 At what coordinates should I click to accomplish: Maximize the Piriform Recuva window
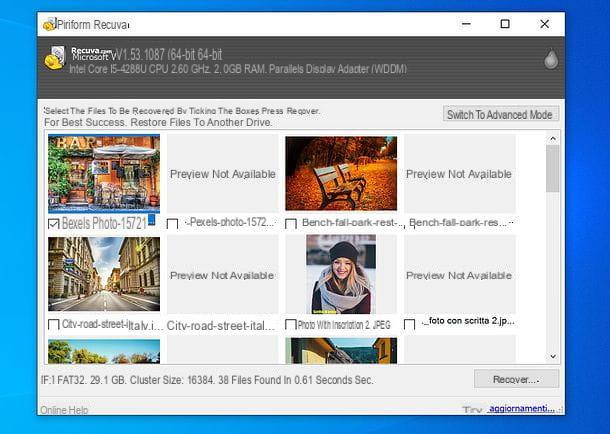coord(505,24)
